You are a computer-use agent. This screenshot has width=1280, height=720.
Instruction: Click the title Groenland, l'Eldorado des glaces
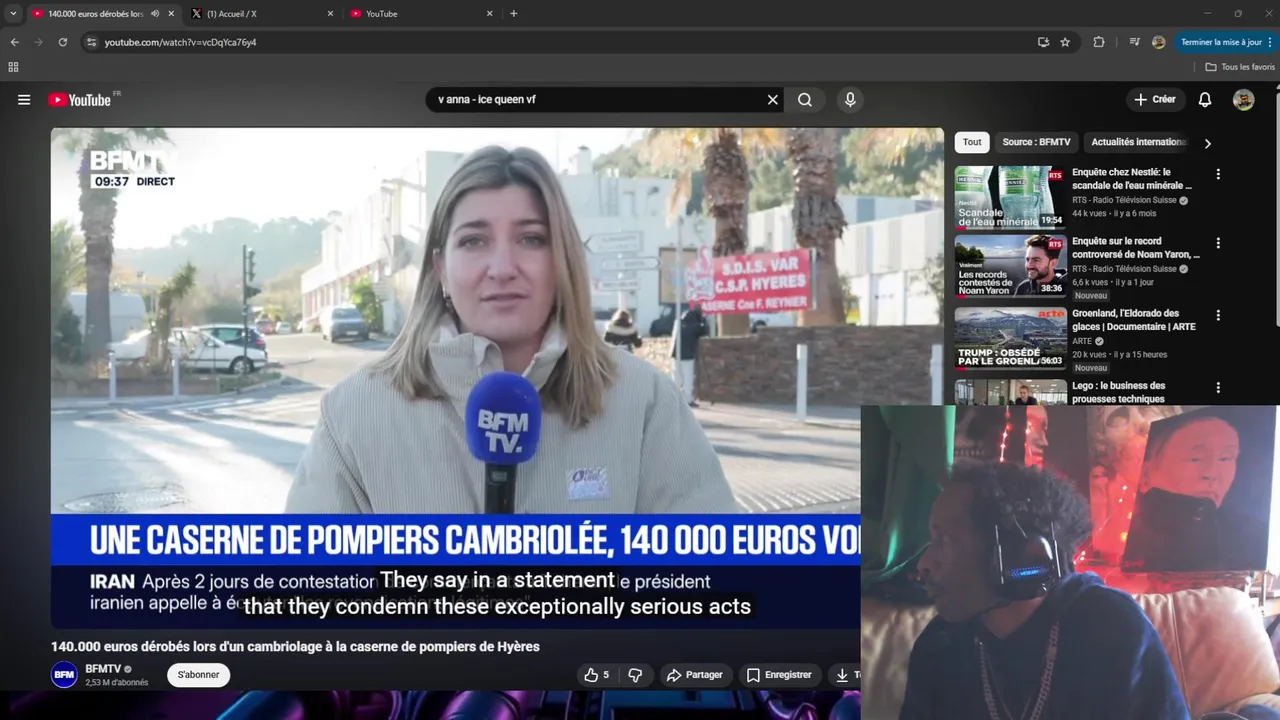click(x=1134, y=320)
